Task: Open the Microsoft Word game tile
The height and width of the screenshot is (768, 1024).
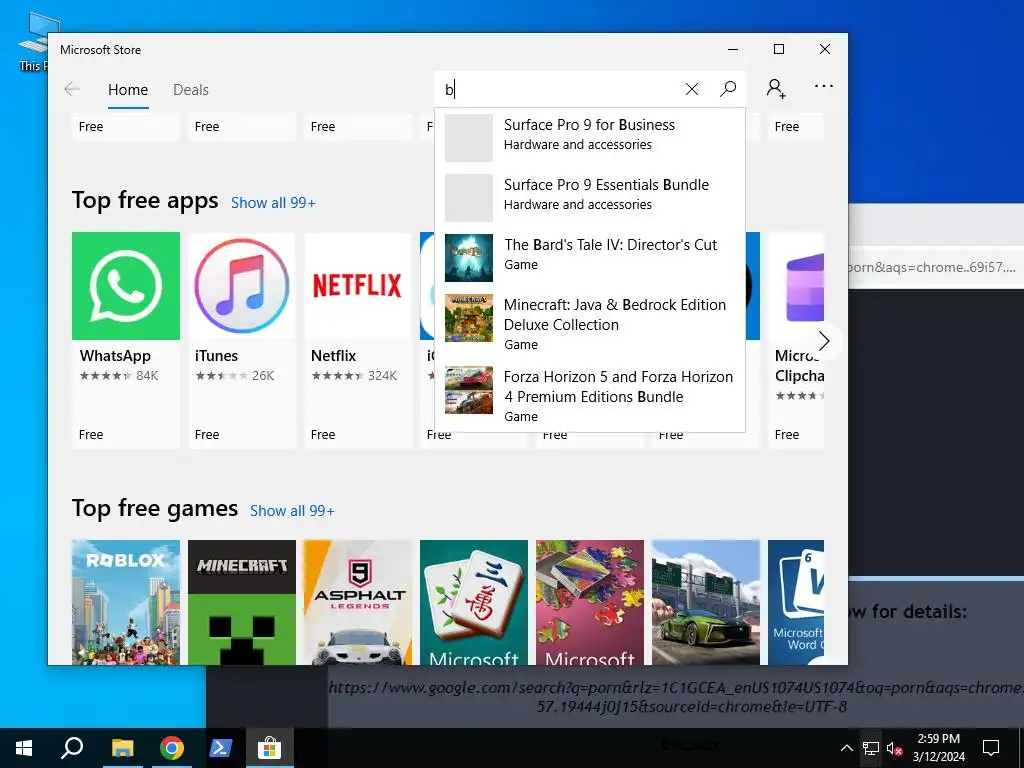Action: click(x=796, y=602)
